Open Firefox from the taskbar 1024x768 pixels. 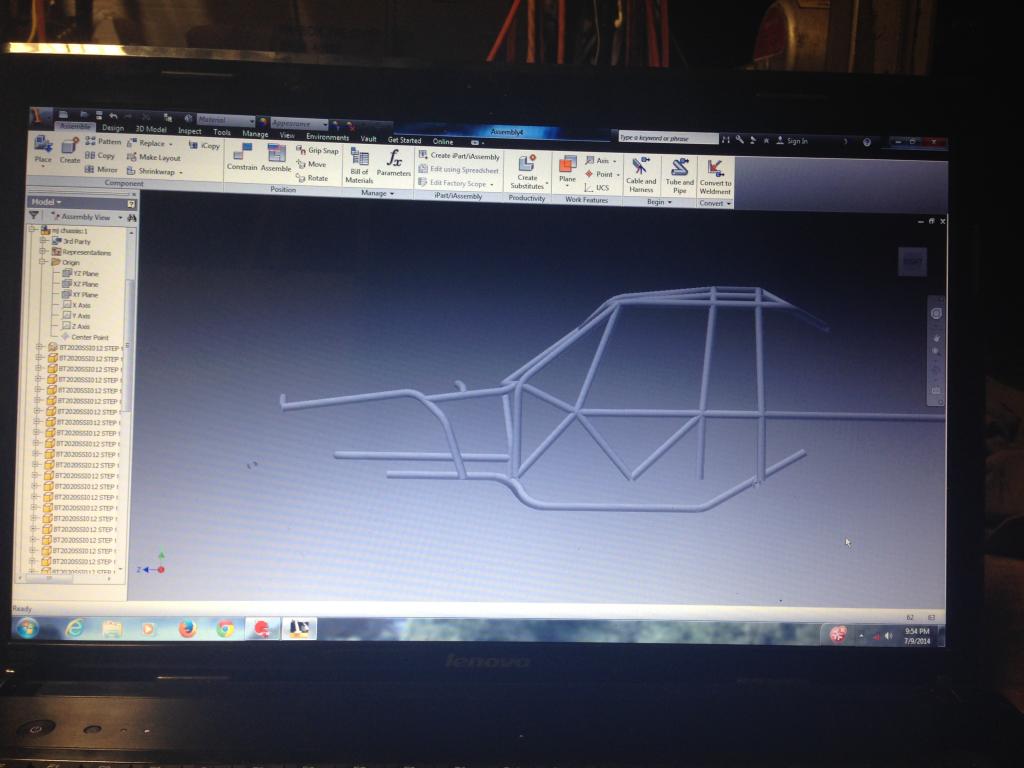tap(187, 628)
